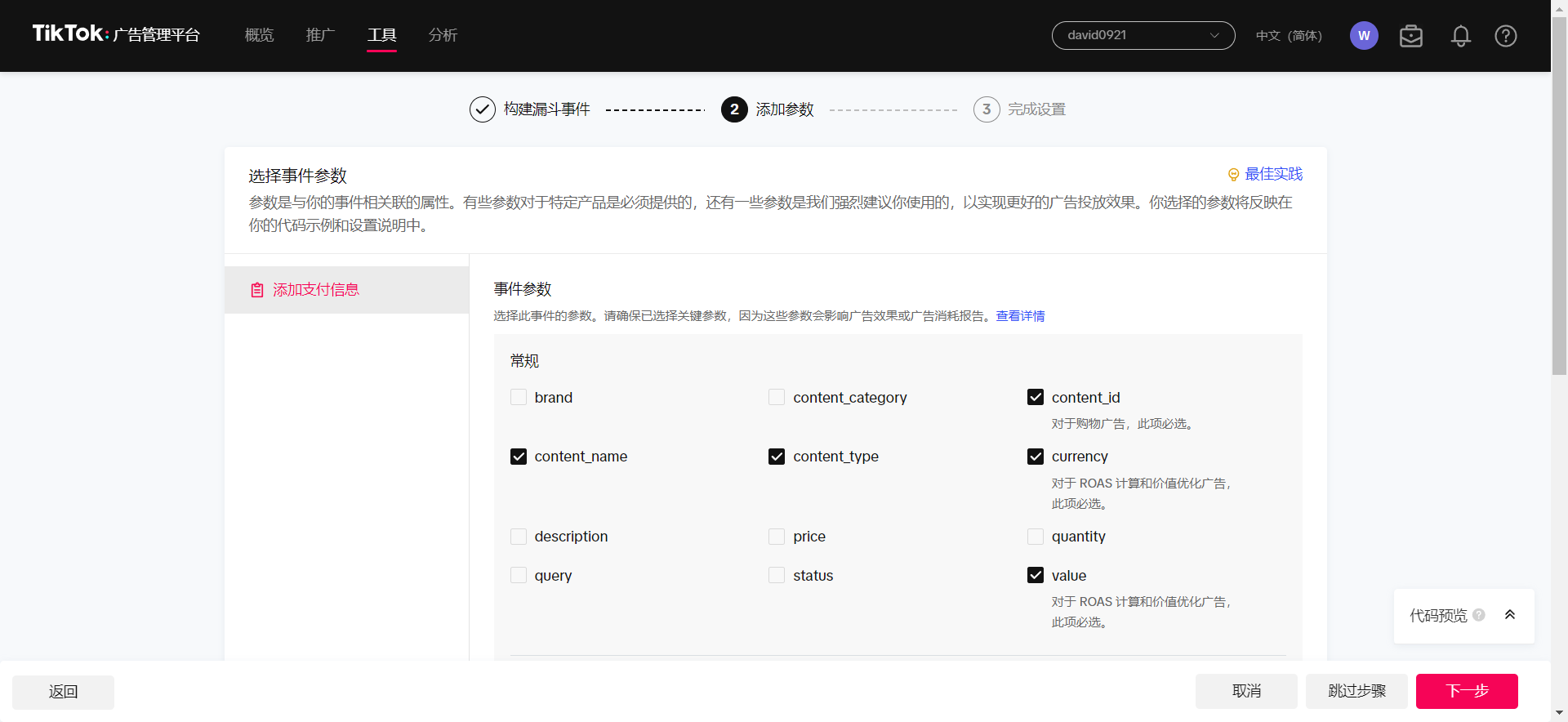This screenshot has height=722, width=1568.
Task: Click the page vertical scrollbar thumb
Action: click(x=1559, y=196)
